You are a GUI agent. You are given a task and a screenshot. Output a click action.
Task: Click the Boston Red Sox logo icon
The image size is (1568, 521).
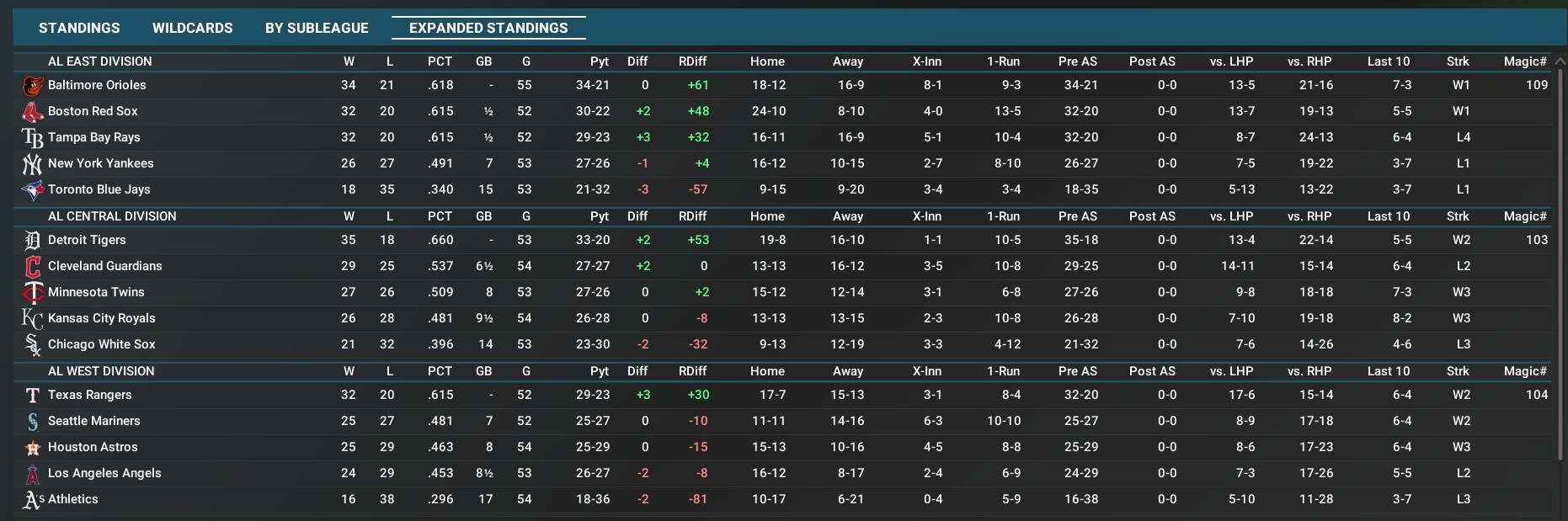tap(32, 112)
